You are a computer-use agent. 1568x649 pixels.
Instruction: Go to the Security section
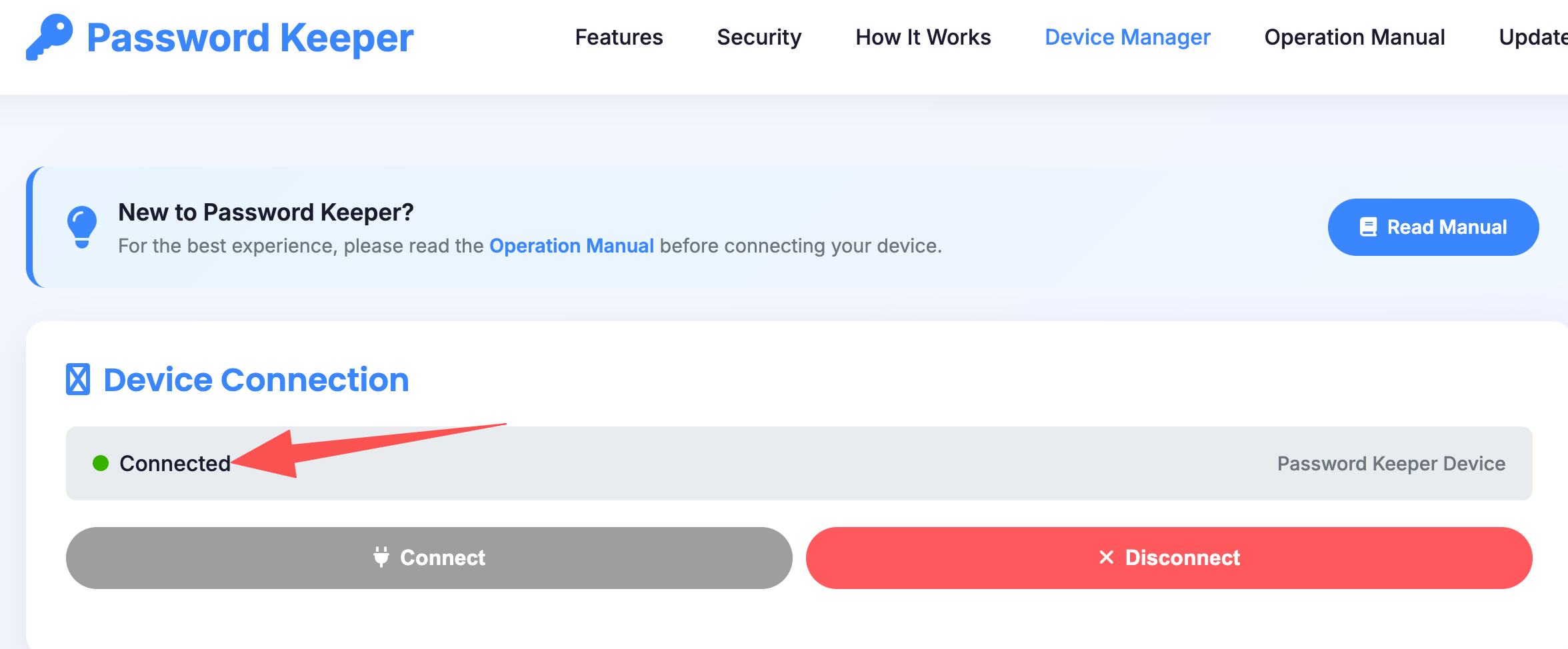coord(759,37)
